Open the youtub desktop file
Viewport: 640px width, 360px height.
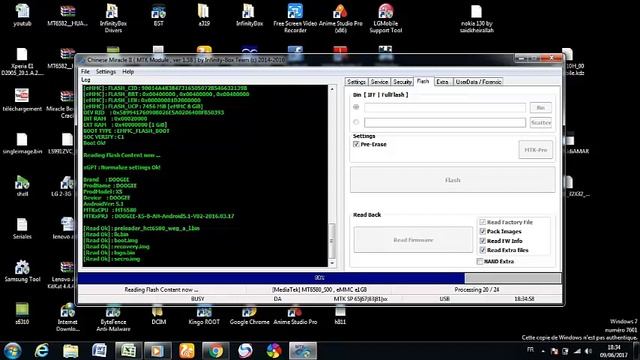tap(22, 16)
